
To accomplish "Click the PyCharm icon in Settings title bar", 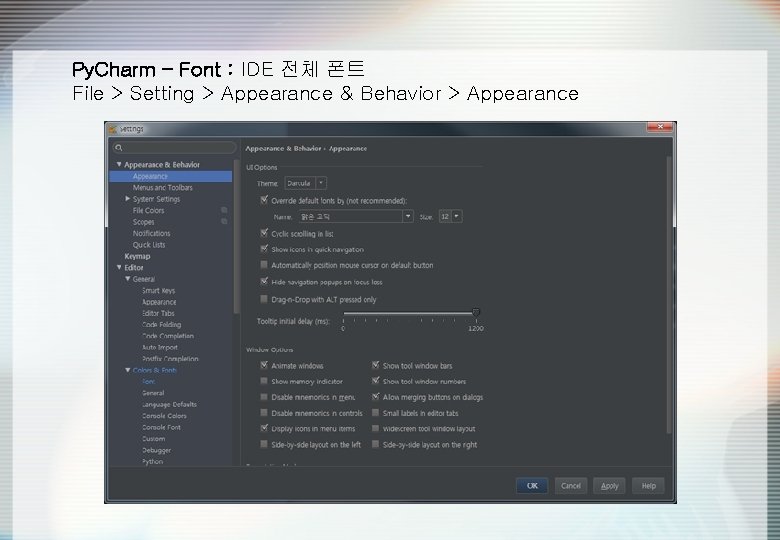I will point(113,129).
